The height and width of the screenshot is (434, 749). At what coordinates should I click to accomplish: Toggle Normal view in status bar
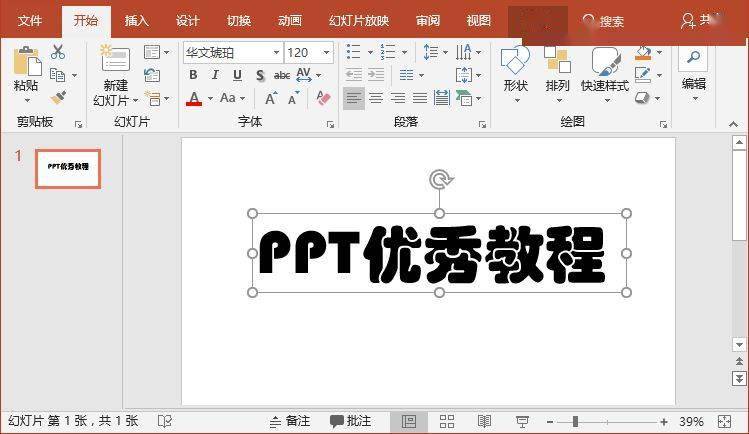click(x=409, y=421)
